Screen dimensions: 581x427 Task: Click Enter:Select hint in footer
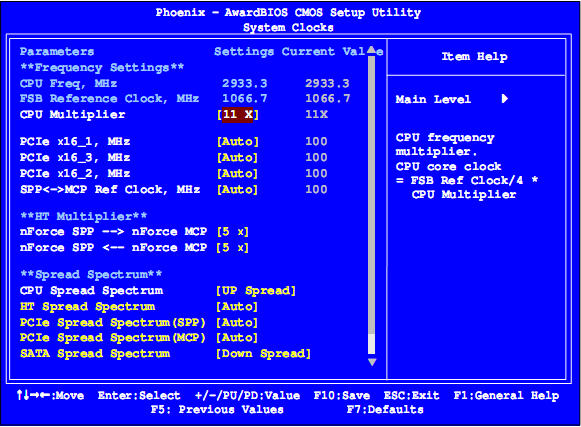[x=139, y=395]
